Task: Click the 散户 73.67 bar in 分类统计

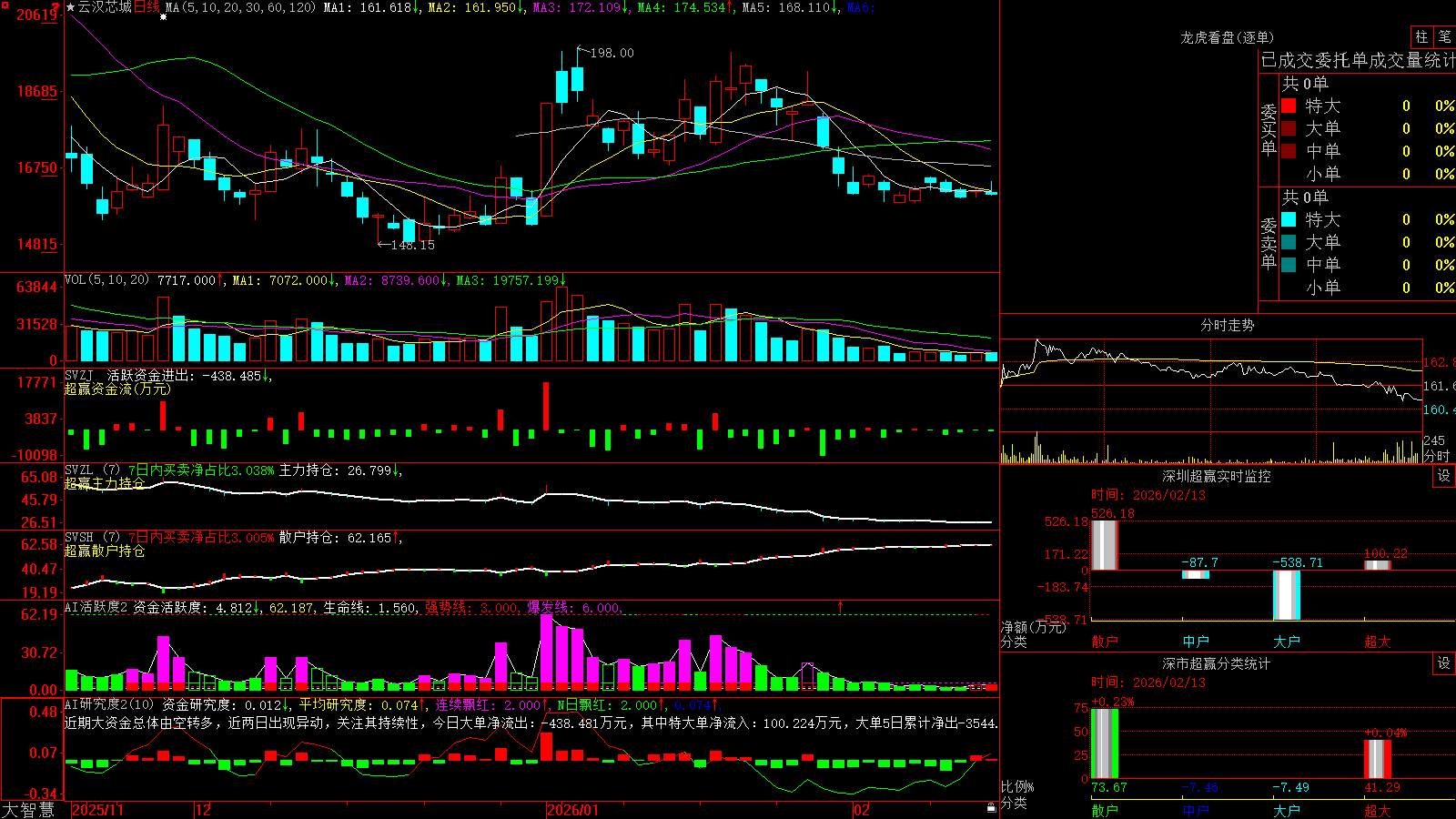Action: [1104, 743]
